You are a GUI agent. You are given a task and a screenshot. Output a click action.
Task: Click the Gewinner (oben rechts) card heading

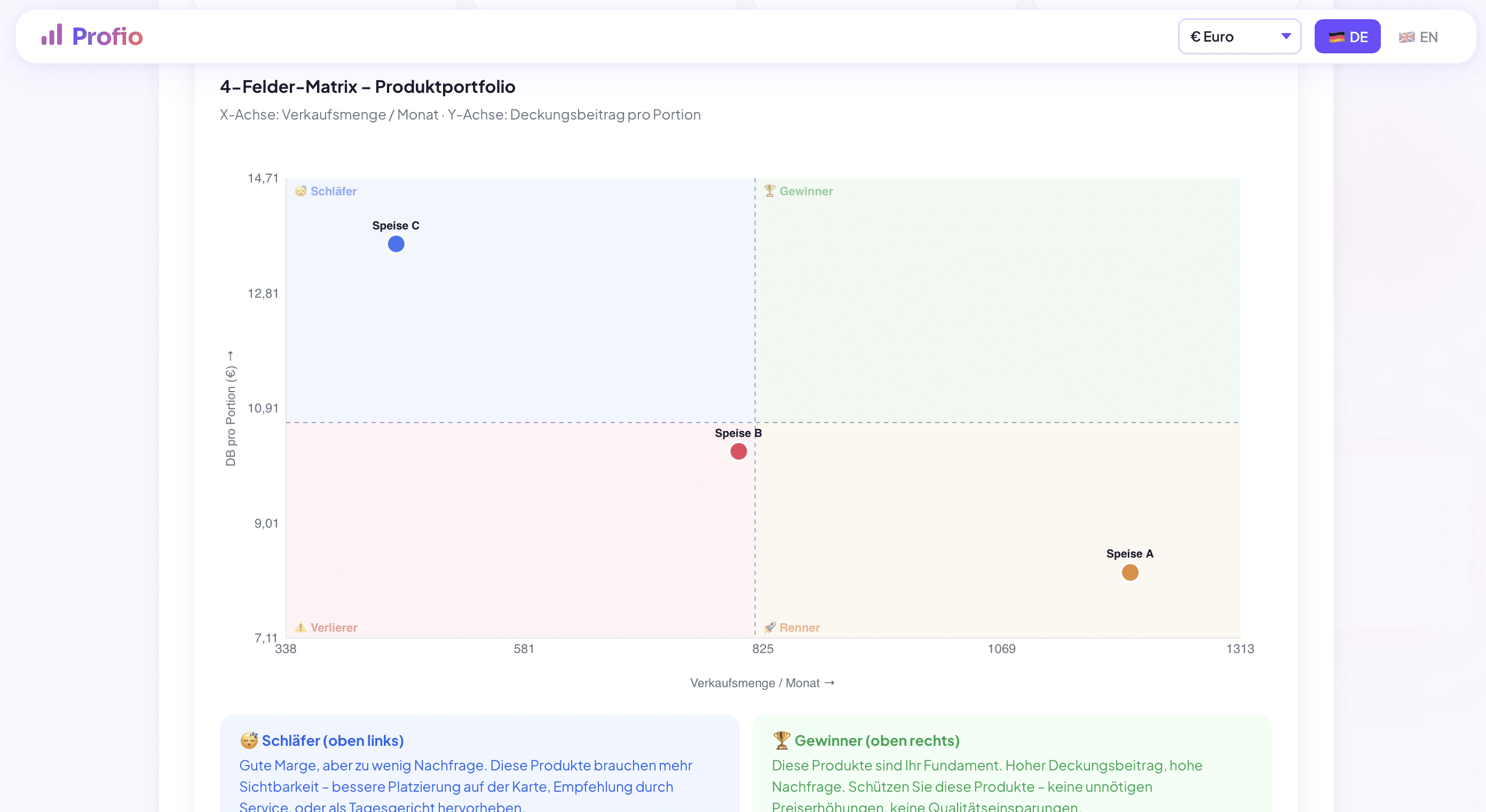coord(877,741)
